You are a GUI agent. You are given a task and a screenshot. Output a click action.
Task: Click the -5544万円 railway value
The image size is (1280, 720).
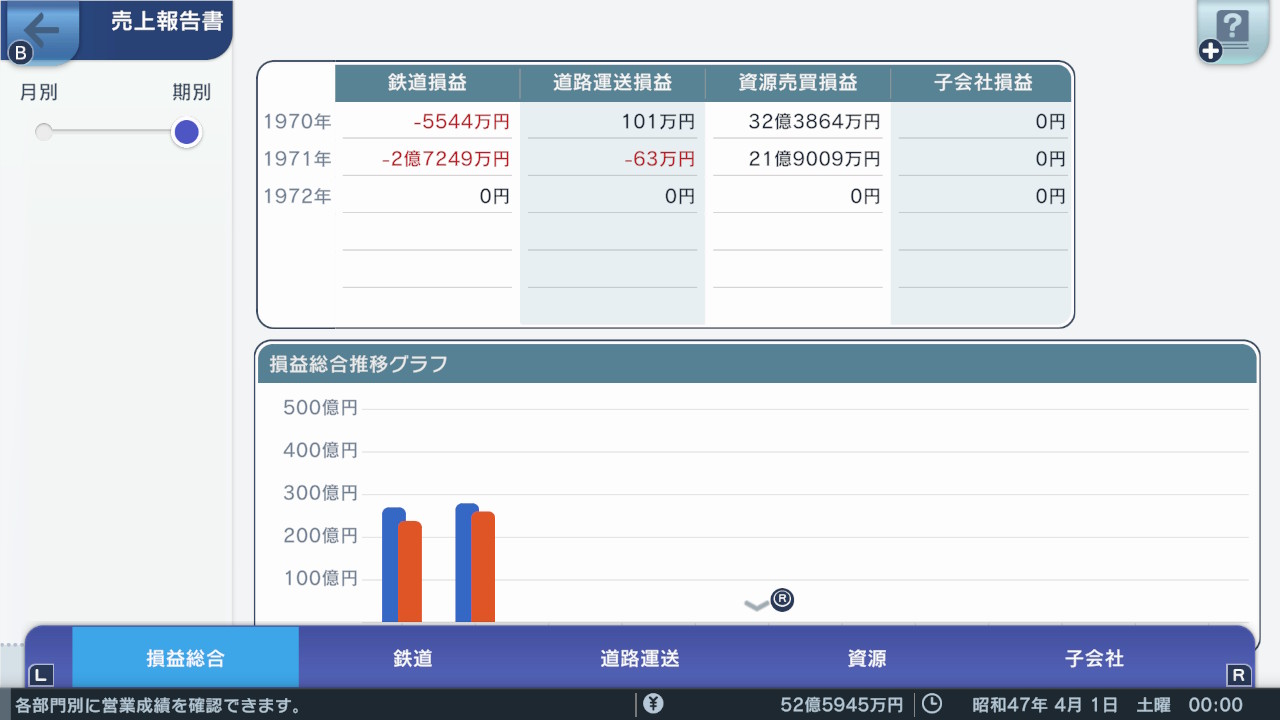coord(461,122)
